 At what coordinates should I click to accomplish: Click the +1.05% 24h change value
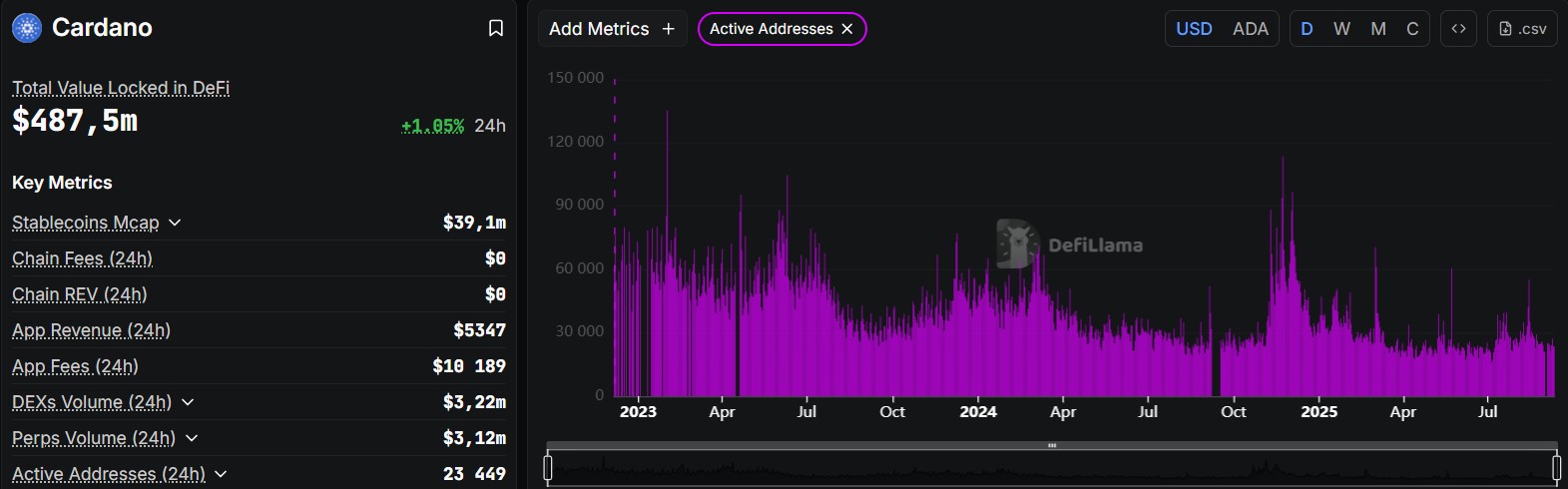(x=432, y=126)
